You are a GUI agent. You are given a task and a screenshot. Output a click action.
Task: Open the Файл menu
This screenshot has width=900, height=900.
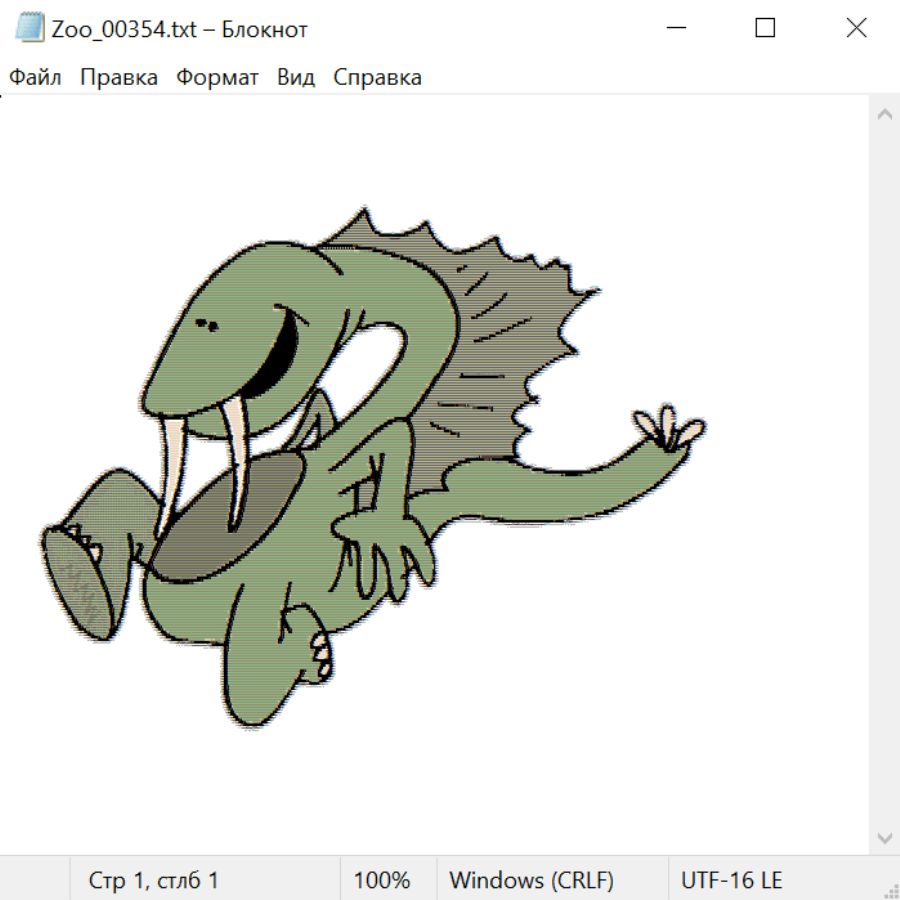(36, 77)
